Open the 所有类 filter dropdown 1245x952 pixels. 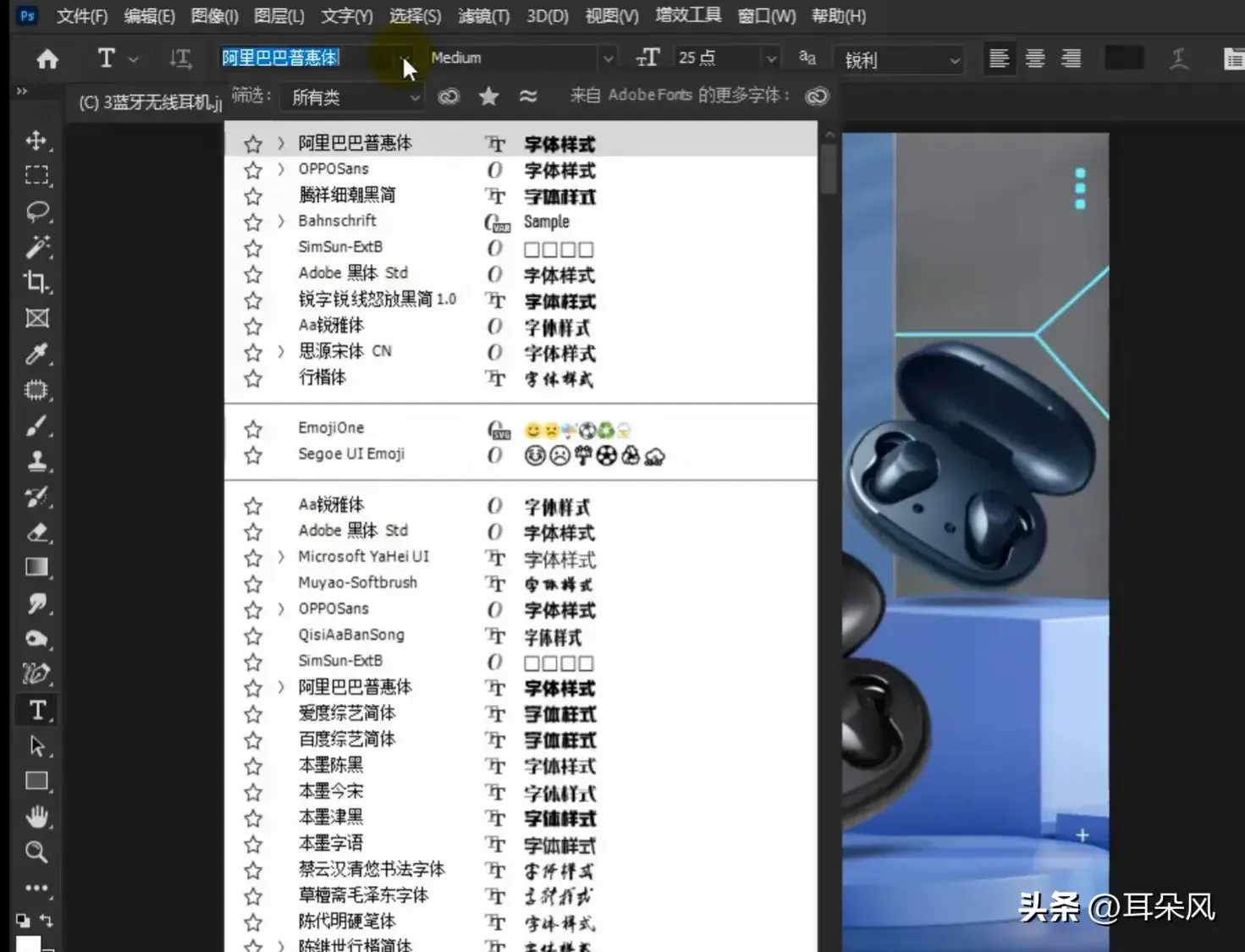click(354, 97)
